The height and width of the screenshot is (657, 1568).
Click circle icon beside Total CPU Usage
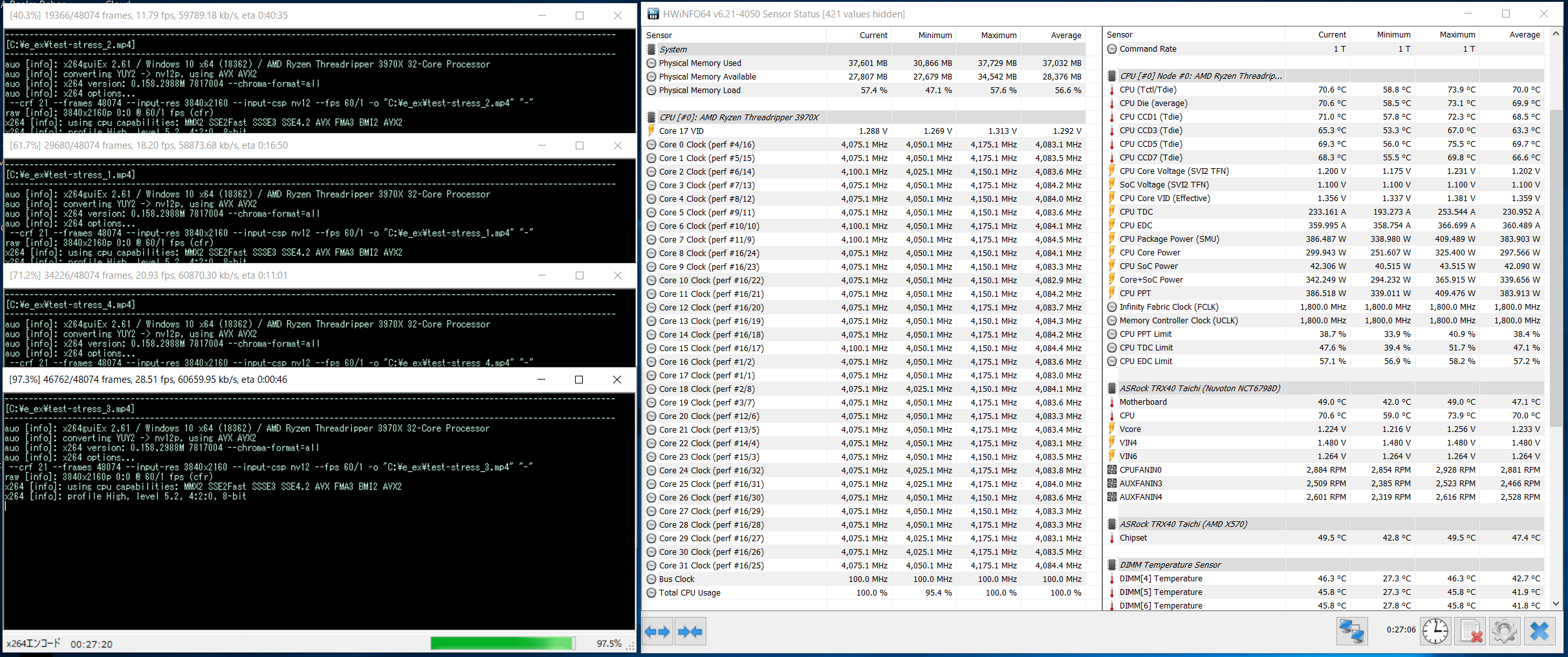[651, 592]
